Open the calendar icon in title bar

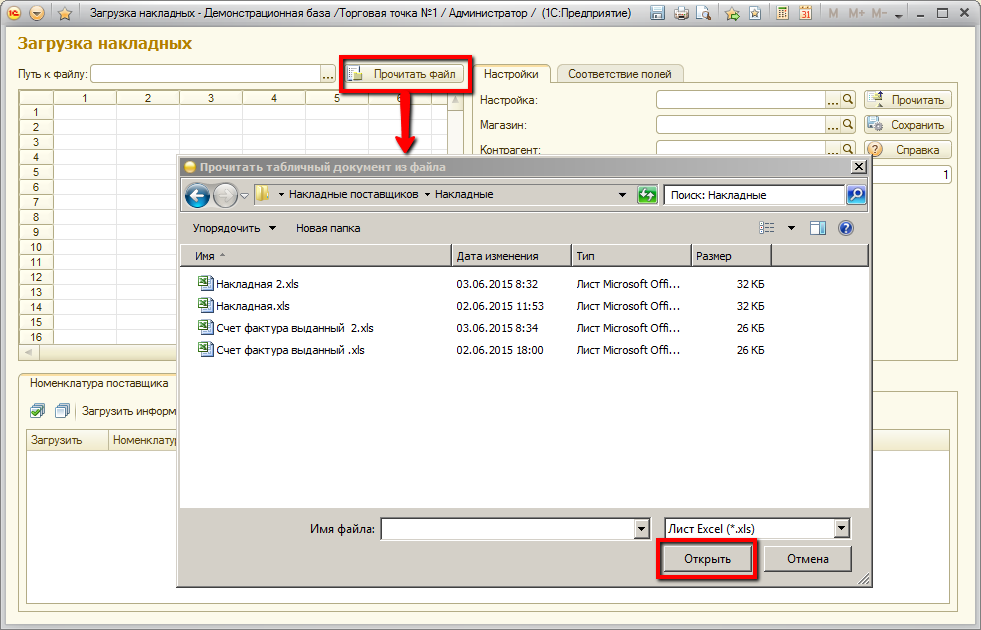click(x=804, y=14)
